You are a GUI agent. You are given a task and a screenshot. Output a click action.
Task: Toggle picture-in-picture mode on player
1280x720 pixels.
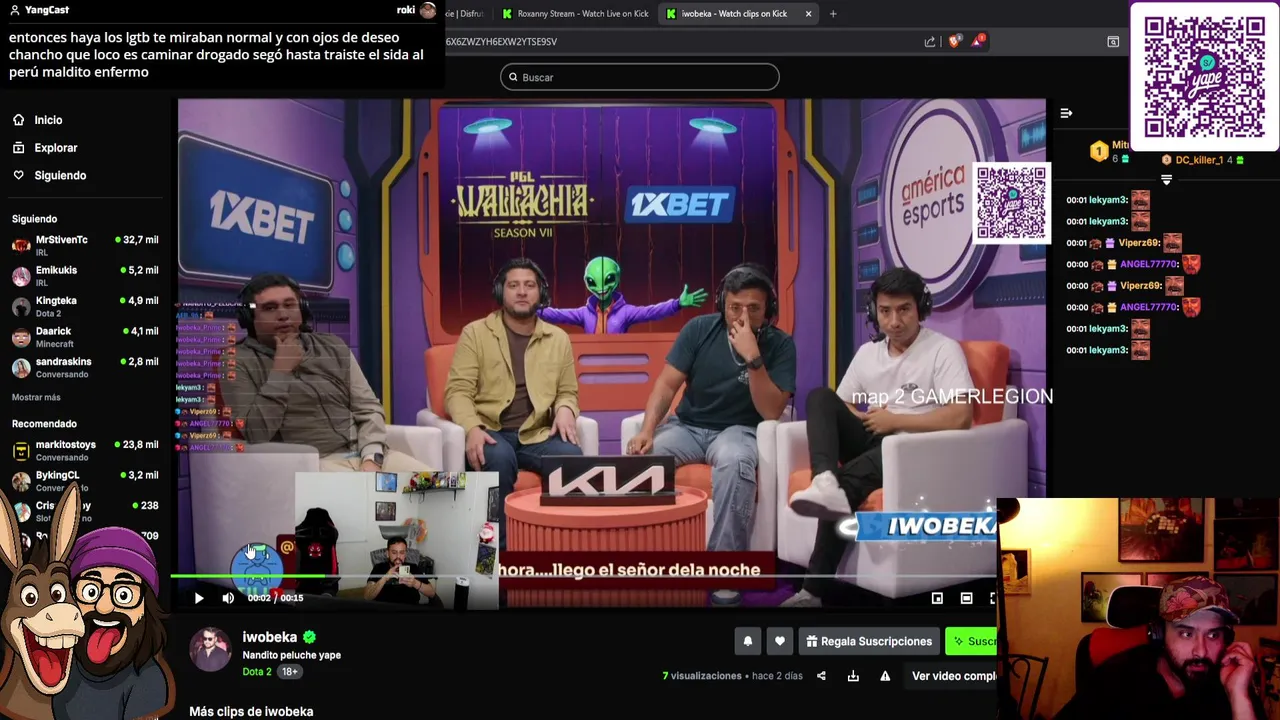pos(937,598)
